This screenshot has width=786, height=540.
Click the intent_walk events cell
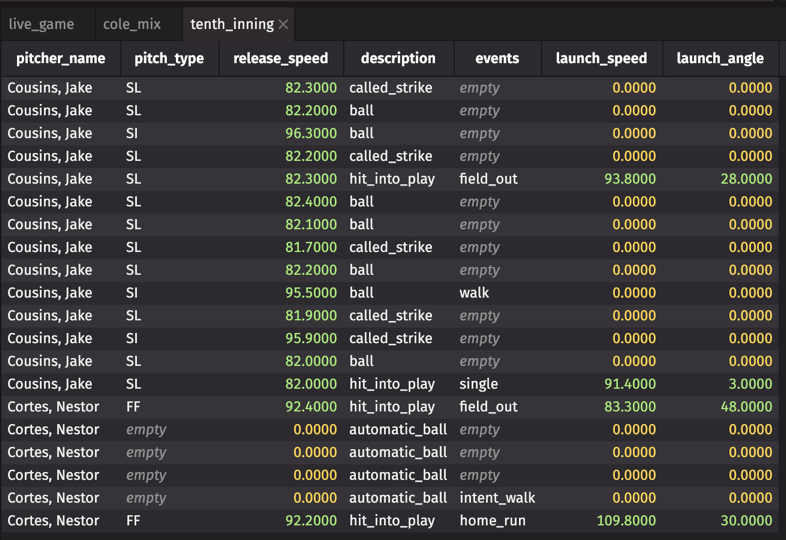coord(497,498)
